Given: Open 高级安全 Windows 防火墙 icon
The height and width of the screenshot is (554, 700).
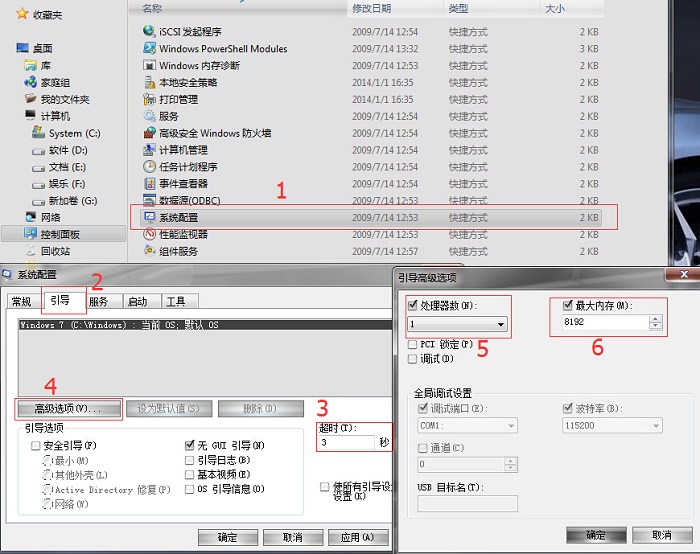Looking at the screenshot, I should [149, 133].
